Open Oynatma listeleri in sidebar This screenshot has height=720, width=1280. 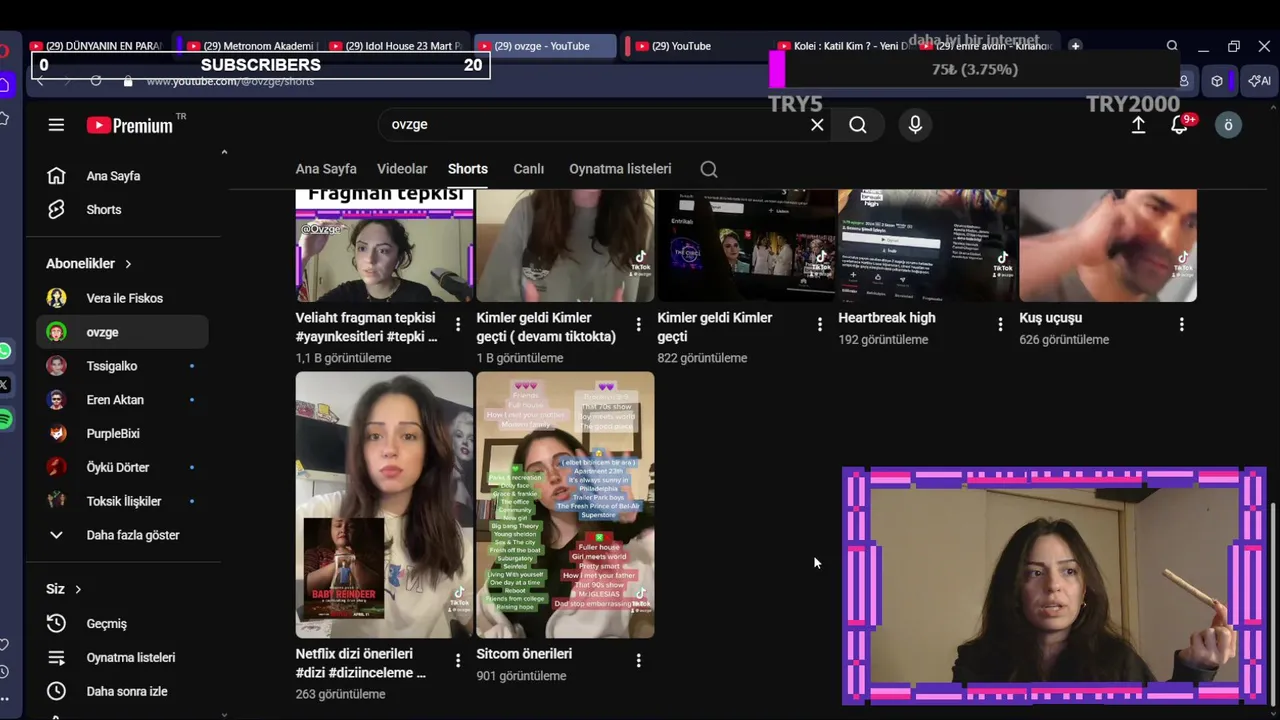(122, 658)
